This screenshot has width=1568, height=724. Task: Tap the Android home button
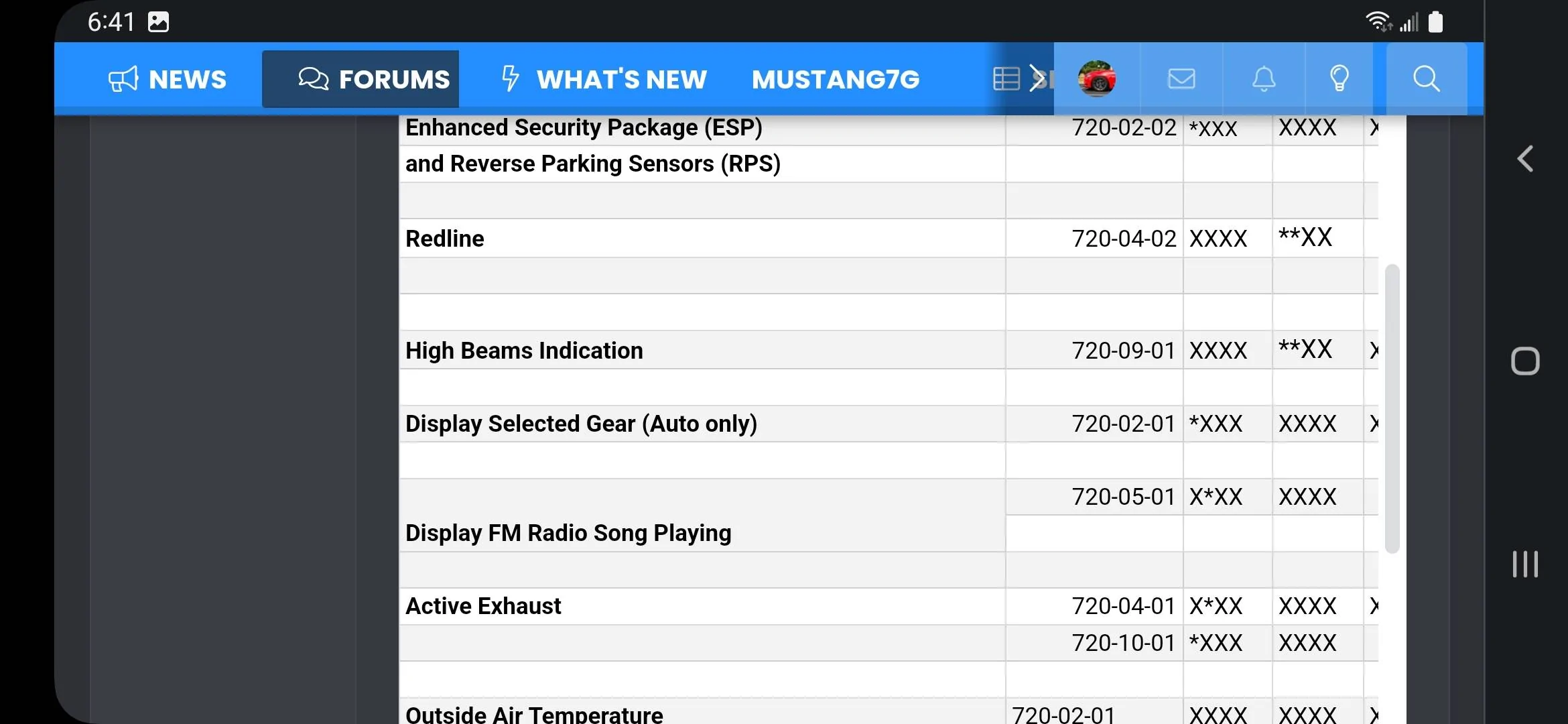(x=1525, y=361)
